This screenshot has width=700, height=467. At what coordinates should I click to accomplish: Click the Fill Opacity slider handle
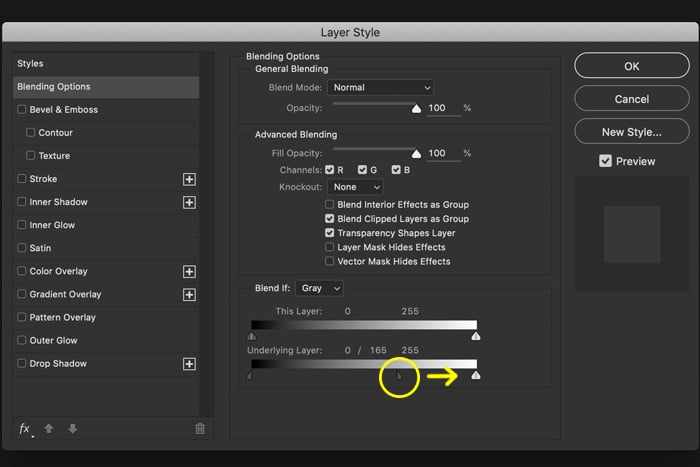click(x=416, y=154)
